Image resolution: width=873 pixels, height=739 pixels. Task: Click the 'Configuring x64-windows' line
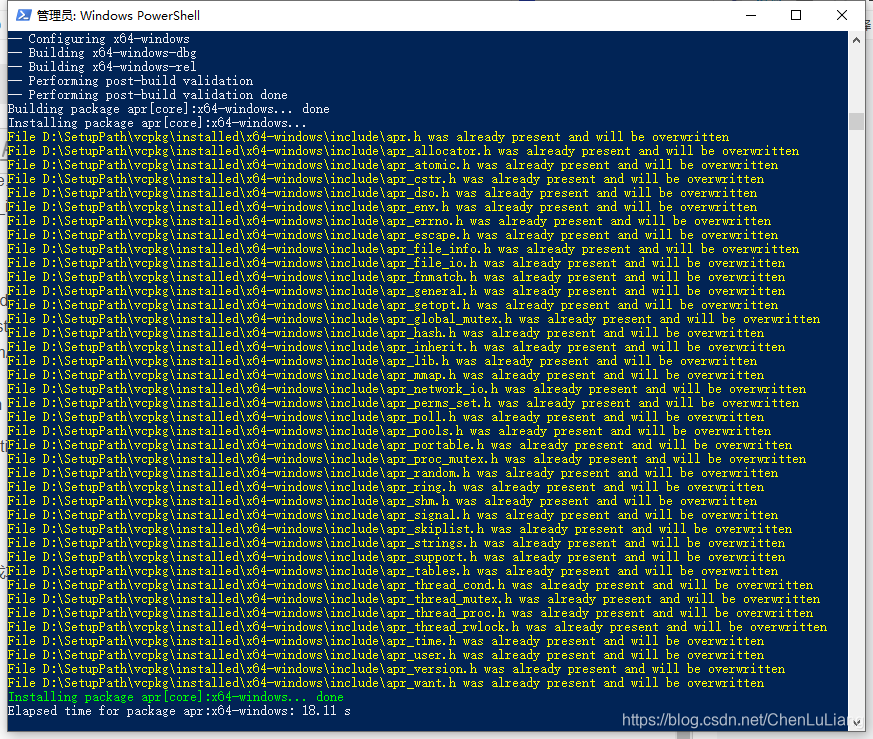pyautogui.click(x=99, y=39)
